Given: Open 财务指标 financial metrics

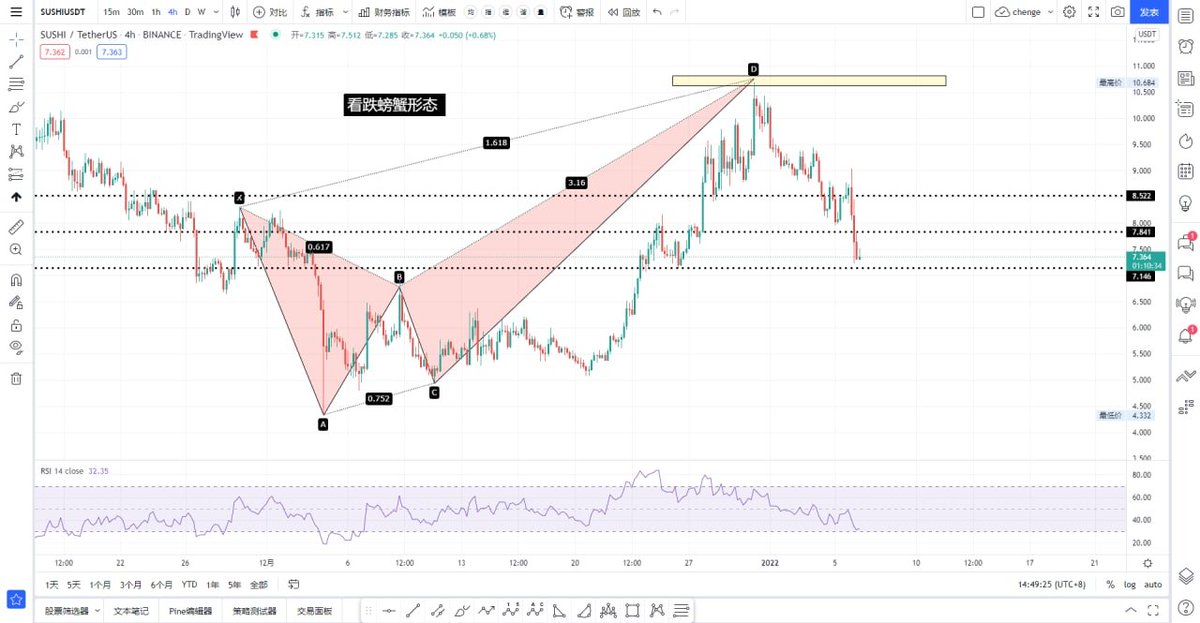Looking at the screenshot, I should [x=383, y=12].
